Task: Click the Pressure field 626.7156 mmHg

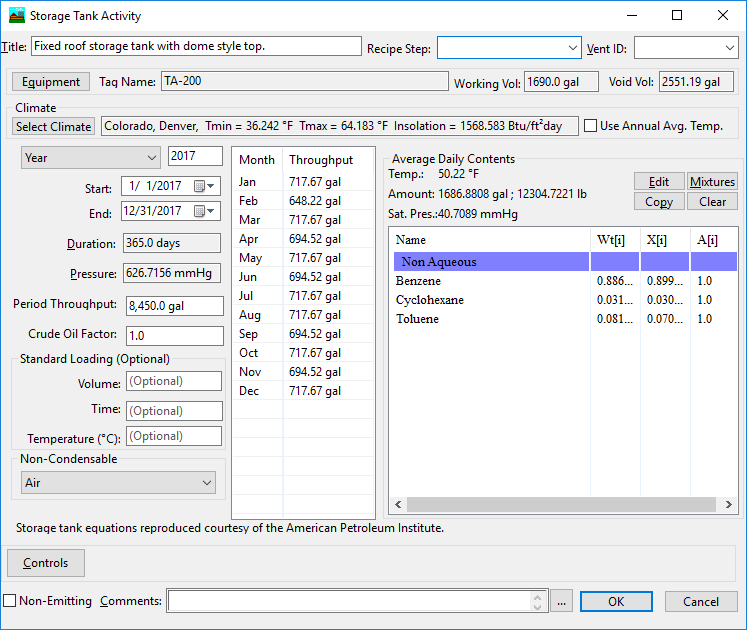Action: click(x=172, y=273)
